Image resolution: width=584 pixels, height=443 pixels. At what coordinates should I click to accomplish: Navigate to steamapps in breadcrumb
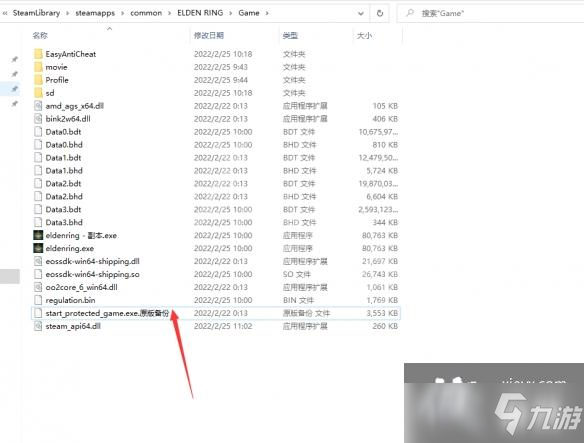[95, 13]
